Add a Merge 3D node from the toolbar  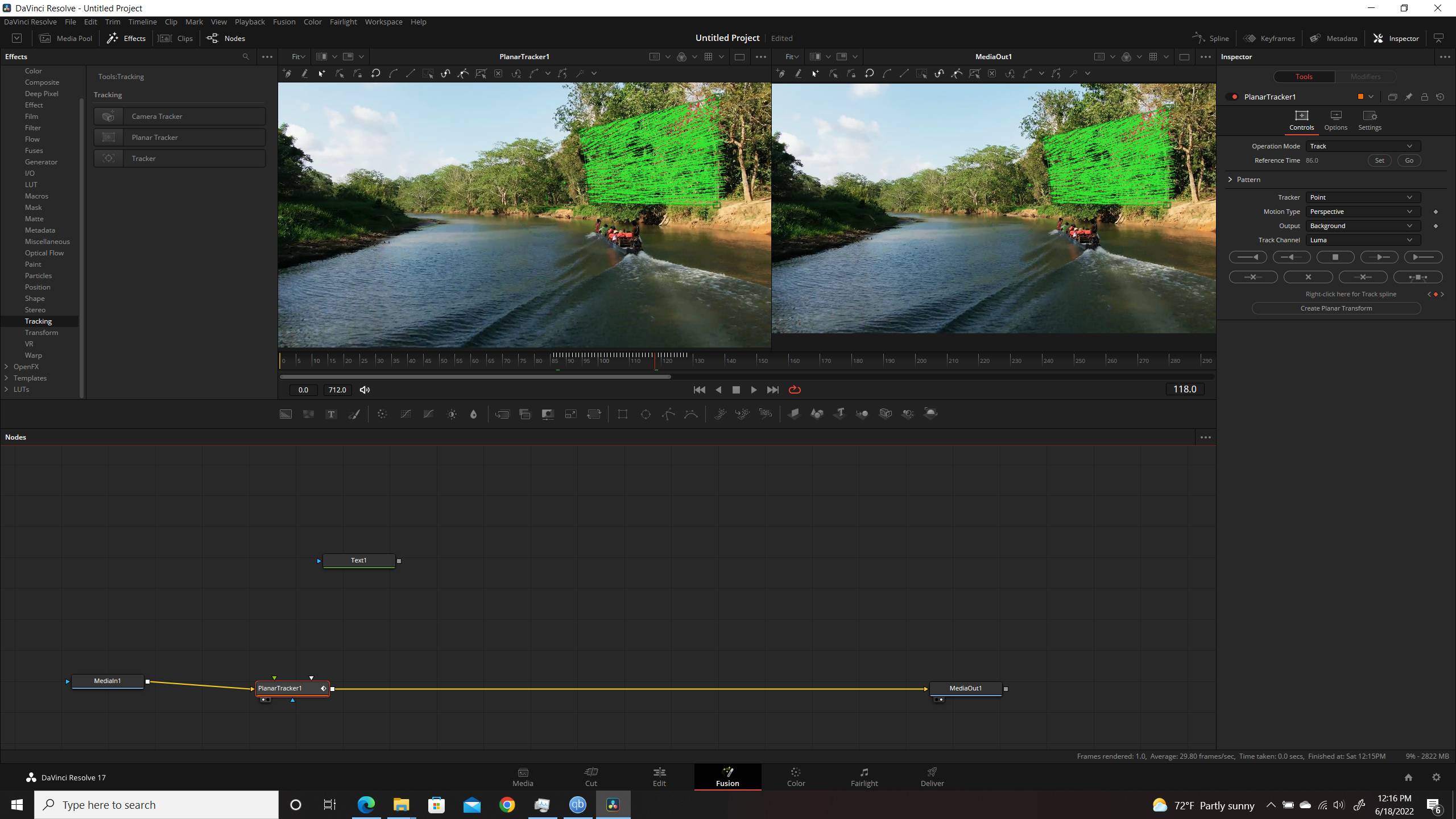[862, 414]
